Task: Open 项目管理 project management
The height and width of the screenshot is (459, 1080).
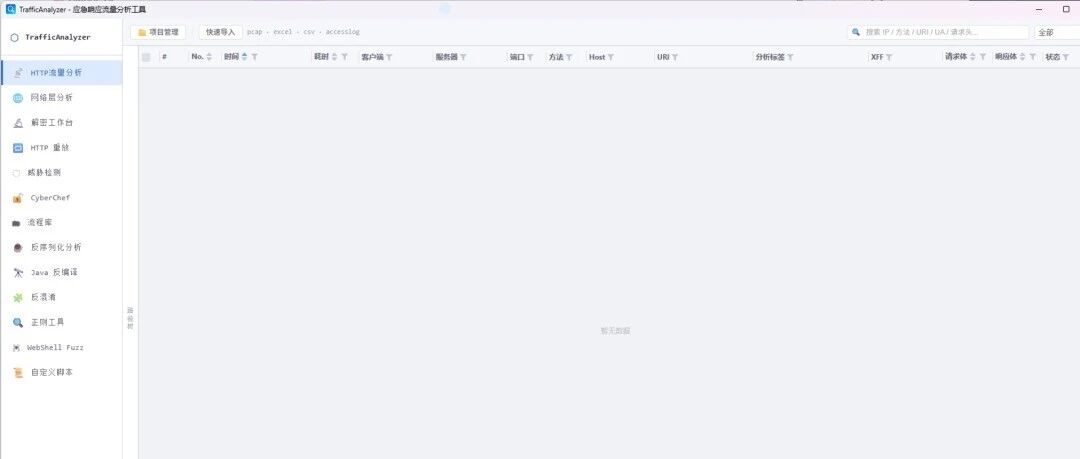Action: click(x=158, y=32)
